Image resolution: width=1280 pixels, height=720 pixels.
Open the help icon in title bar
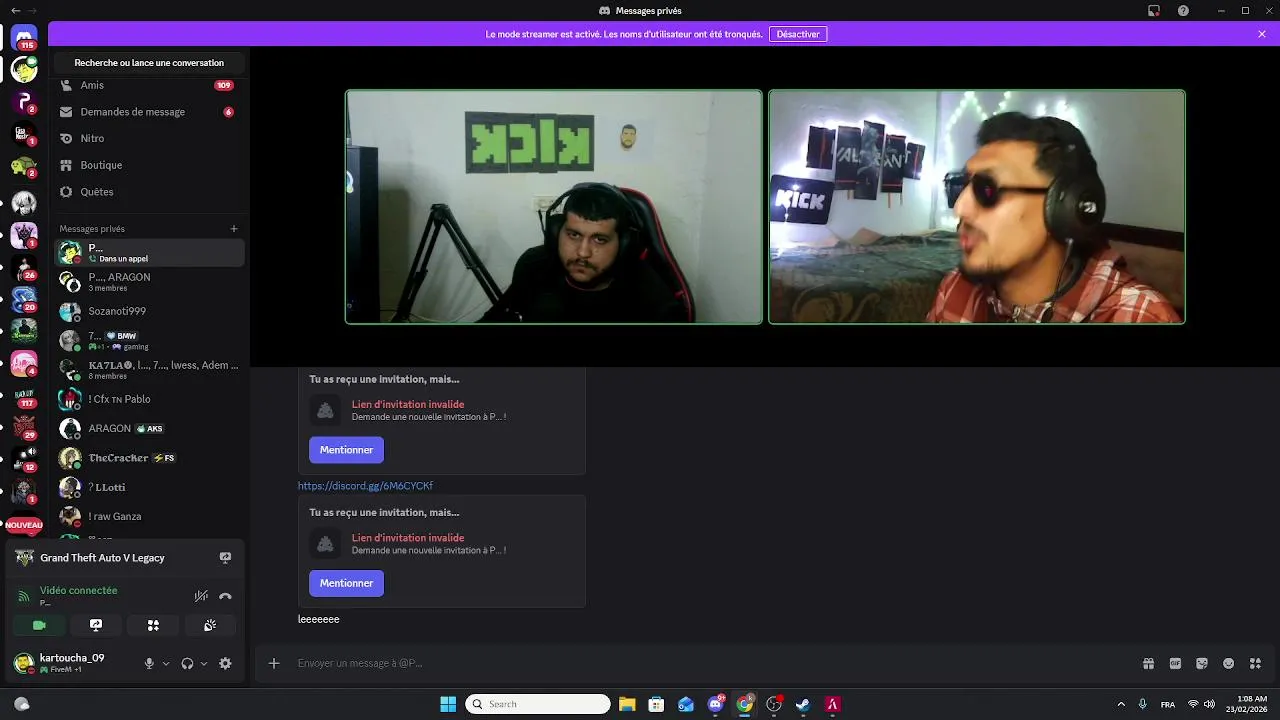[x=1183, y=10]
